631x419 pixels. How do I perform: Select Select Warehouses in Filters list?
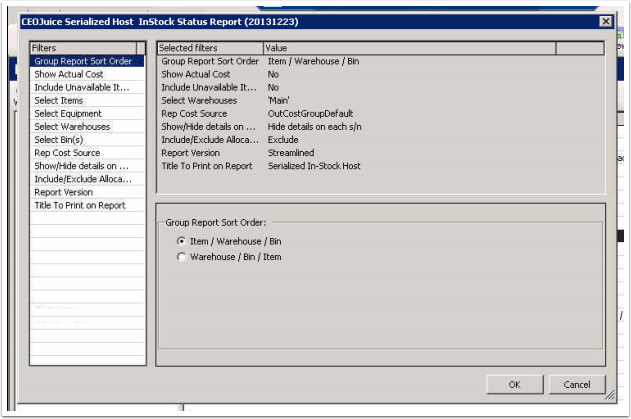(87, 127)
